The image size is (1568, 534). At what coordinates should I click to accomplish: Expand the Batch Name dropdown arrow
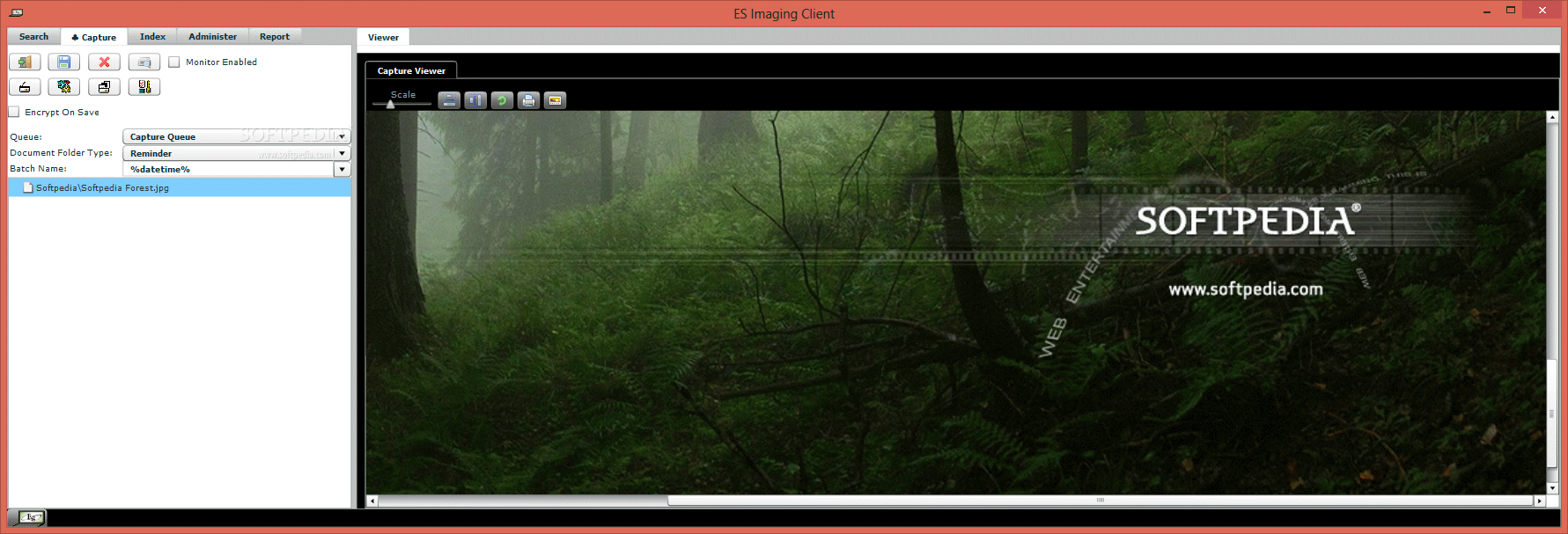coord(342,169)
